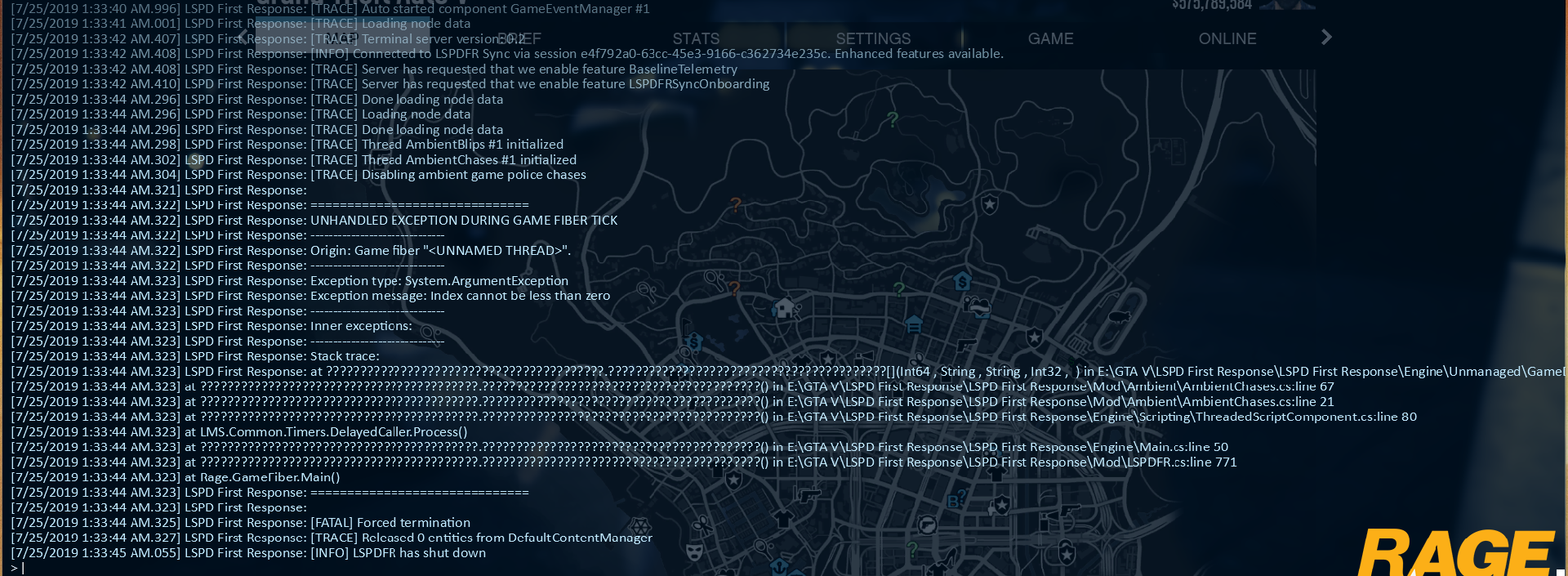Select the B? blue mission marker
Screen dimensions: 1568x576
tap(956, 499)
